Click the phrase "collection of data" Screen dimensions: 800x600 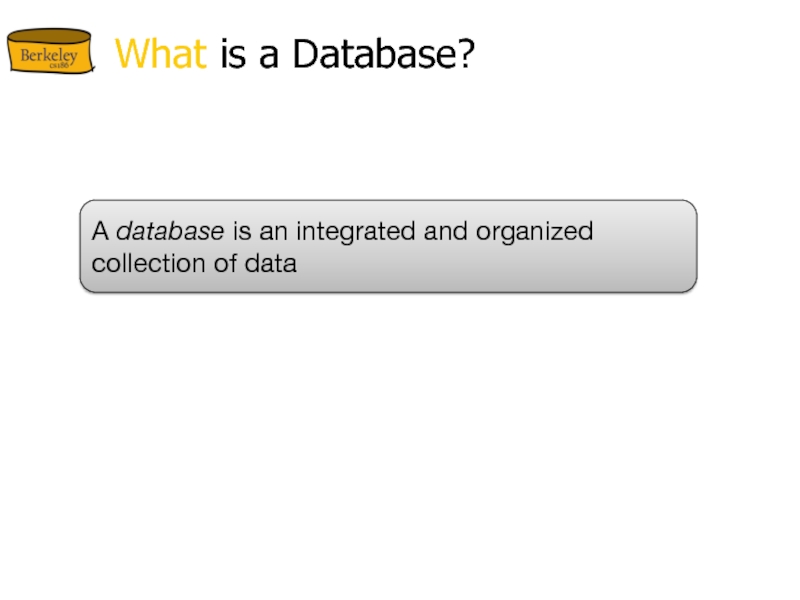click(x=194, y=264)
